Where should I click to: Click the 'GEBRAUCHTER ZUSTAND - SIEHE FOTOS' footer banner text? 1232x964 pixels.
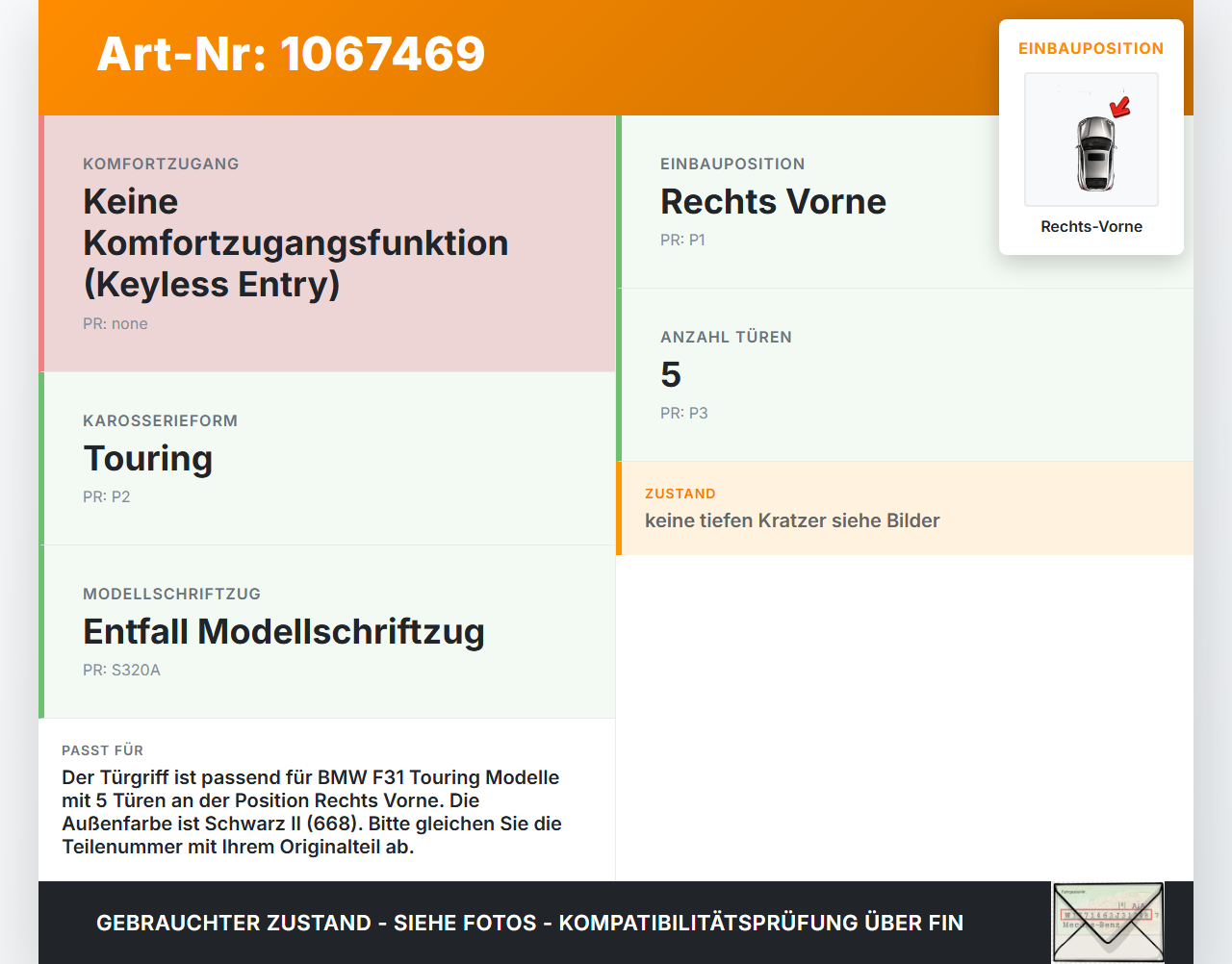coord(529,923)
